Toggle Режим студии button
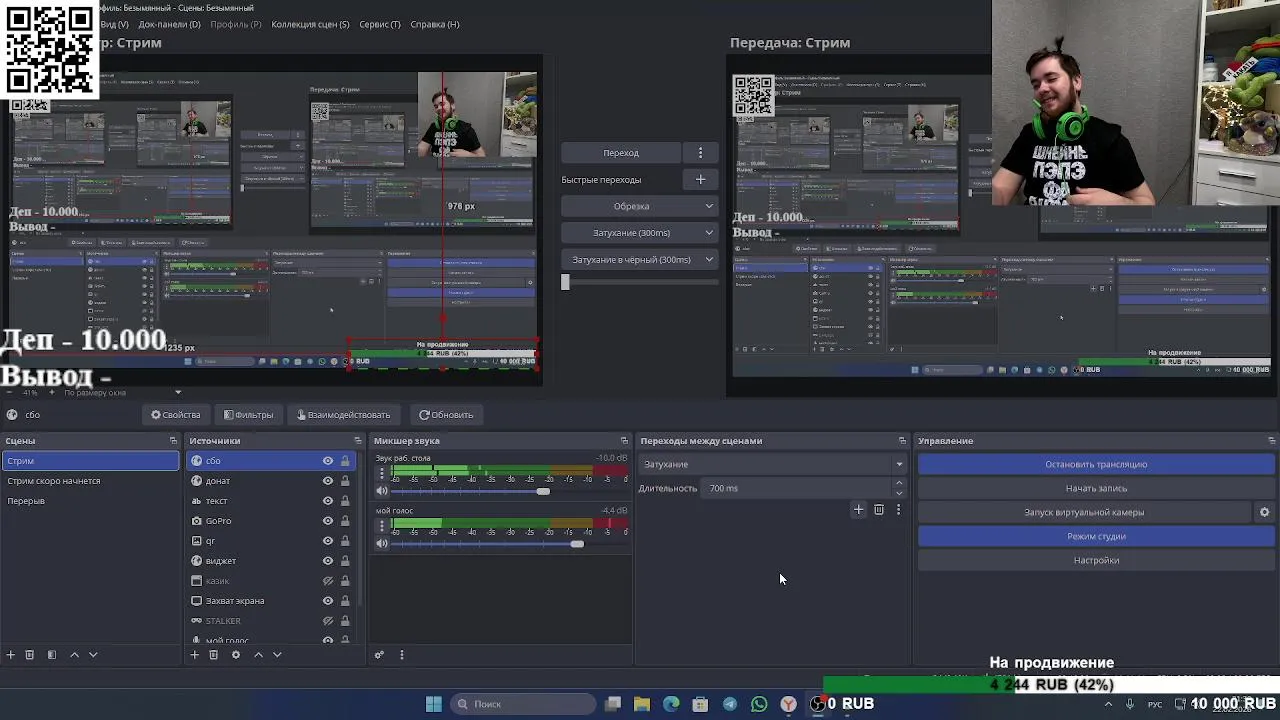This screenshot has height=720, width=1280. tap(1096, 536)
